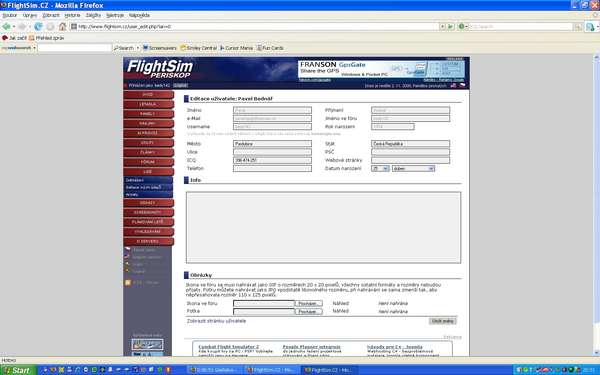
Task: Go to the Home page icon
Action: [63, 27]
